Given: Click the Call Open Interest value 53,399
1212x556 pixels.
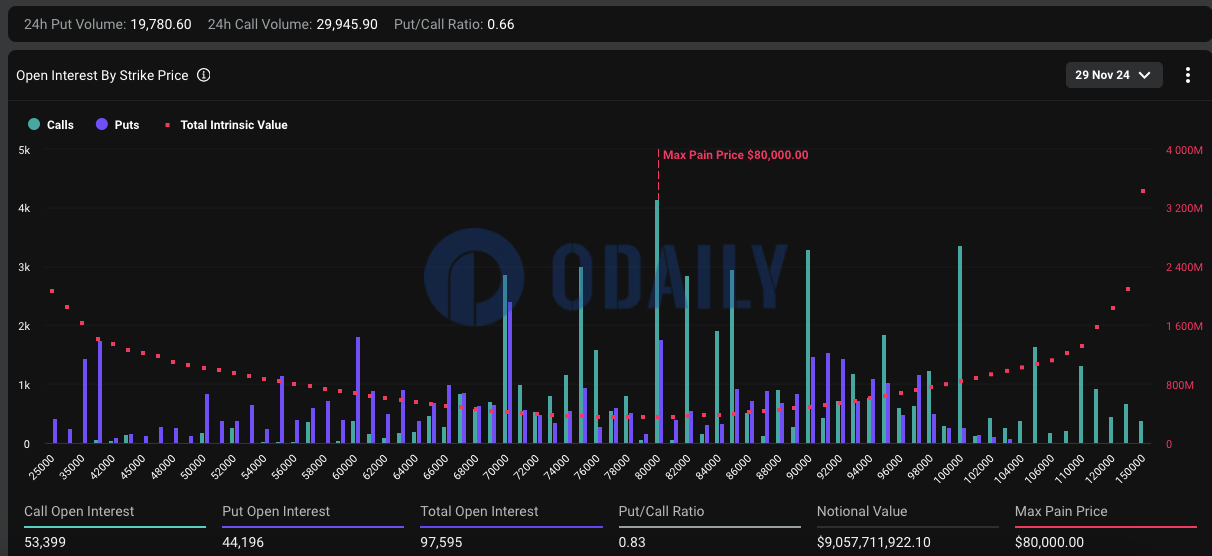Looking at the screenshot, I should 44,541.
